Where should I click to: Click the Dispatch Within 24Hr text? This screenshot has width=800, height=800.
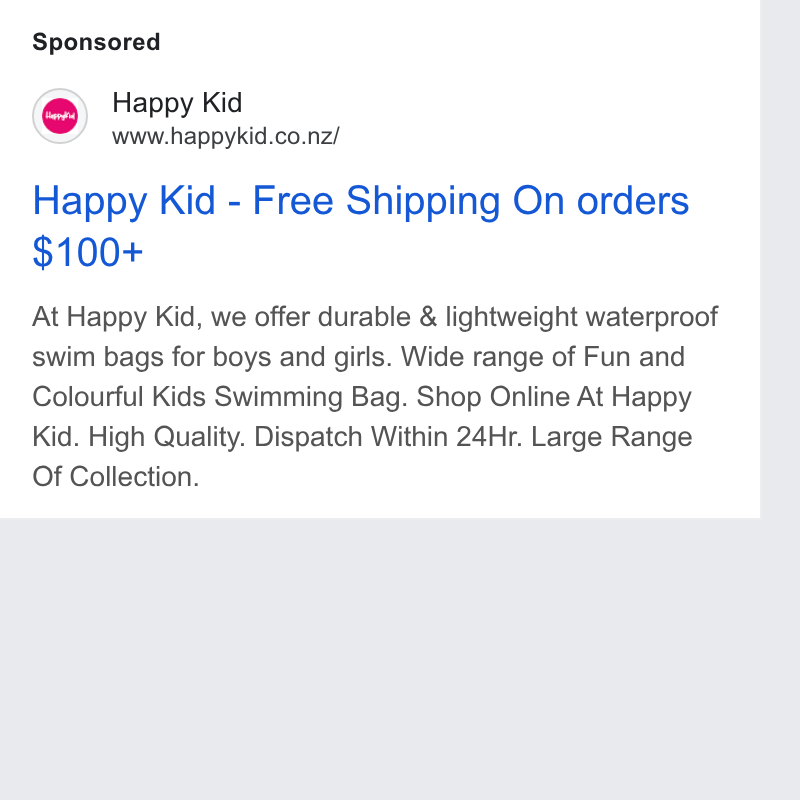(x=388, y=437)
